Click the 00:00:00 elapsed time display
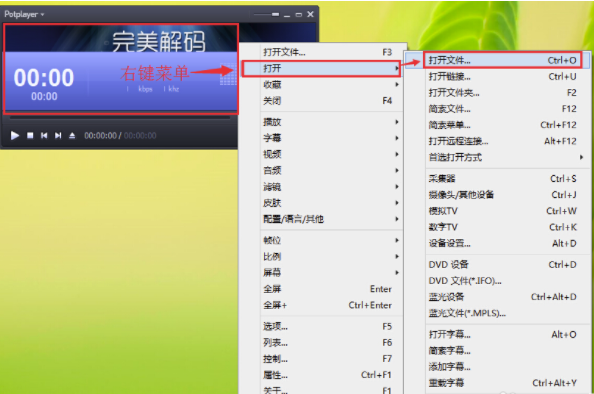This screenshot has width=594, height=394. click(100, 136)
